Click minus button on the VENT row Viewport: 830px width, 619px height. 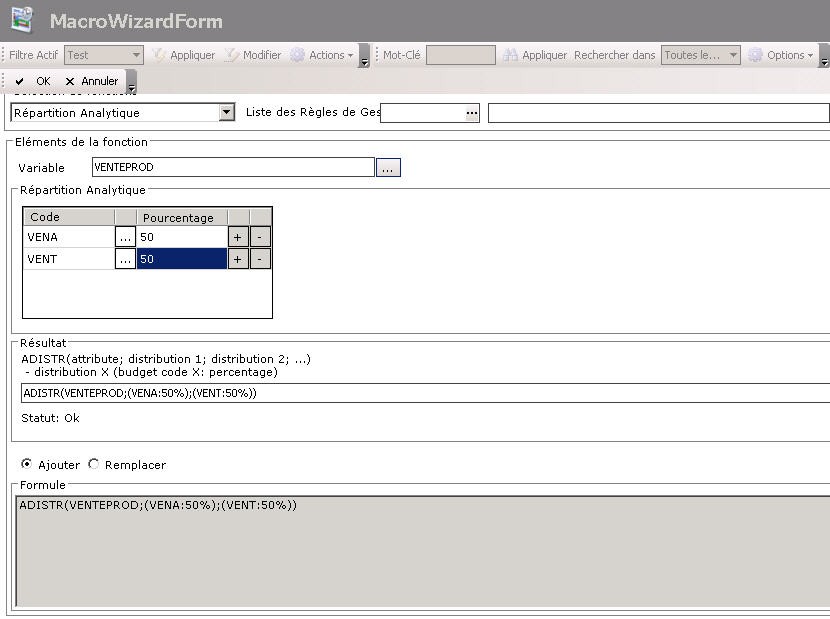pyautogui.click(x=260, y=259)
